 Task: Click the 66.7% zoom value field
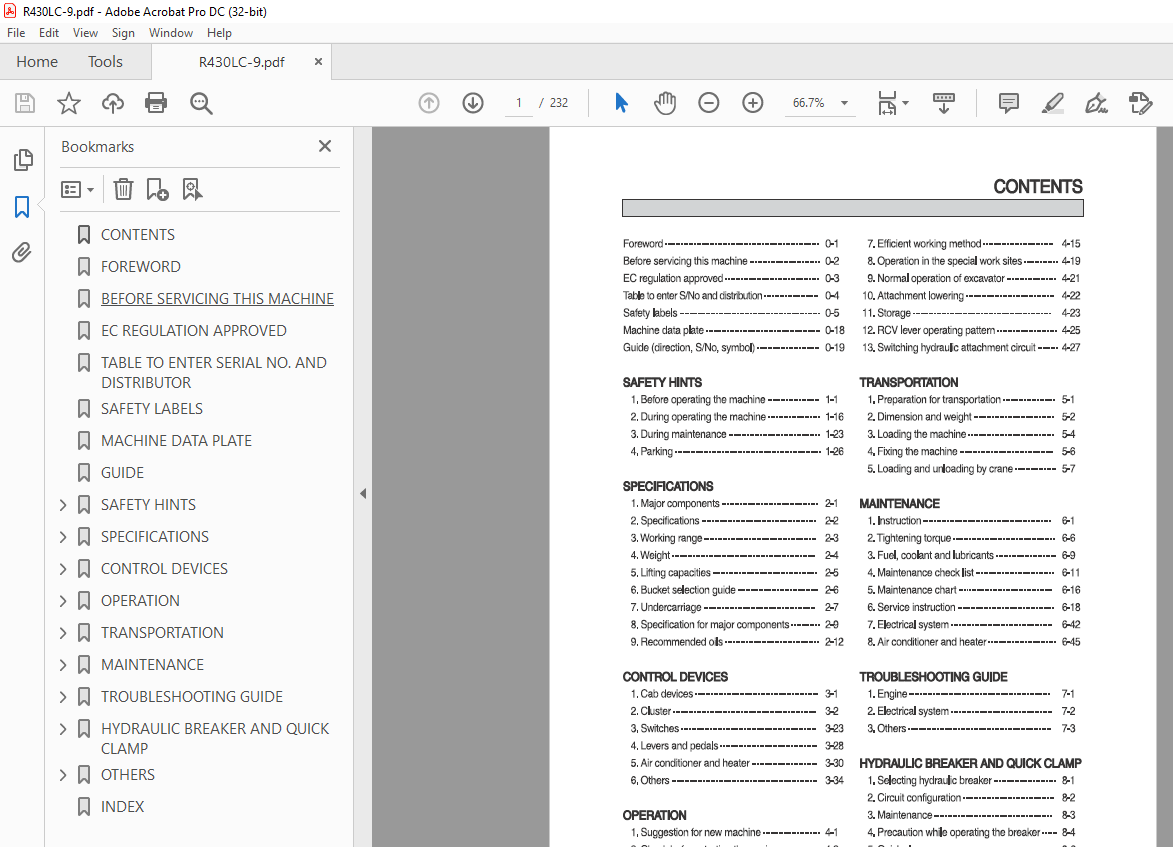click(808, 103)
